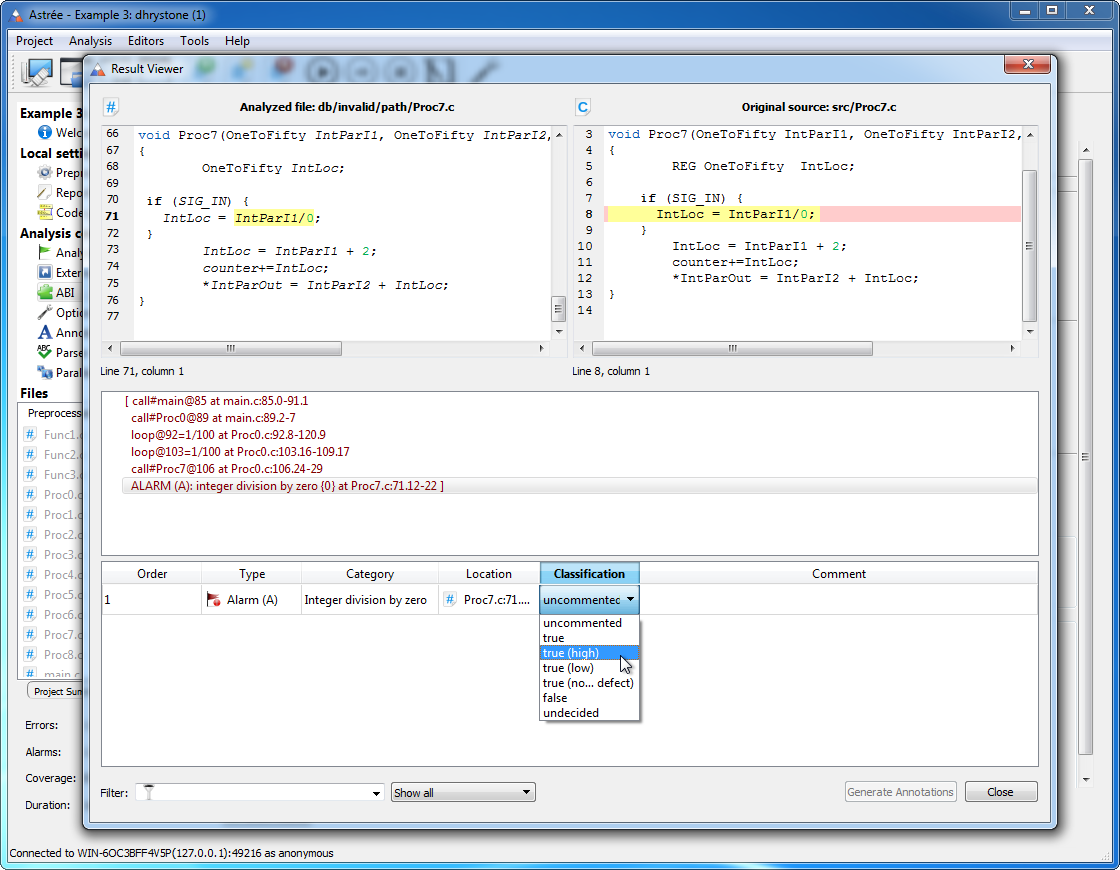1120x870 pixels.
Task: Open the 'Show all' dropdown
Action: point(463,792)
